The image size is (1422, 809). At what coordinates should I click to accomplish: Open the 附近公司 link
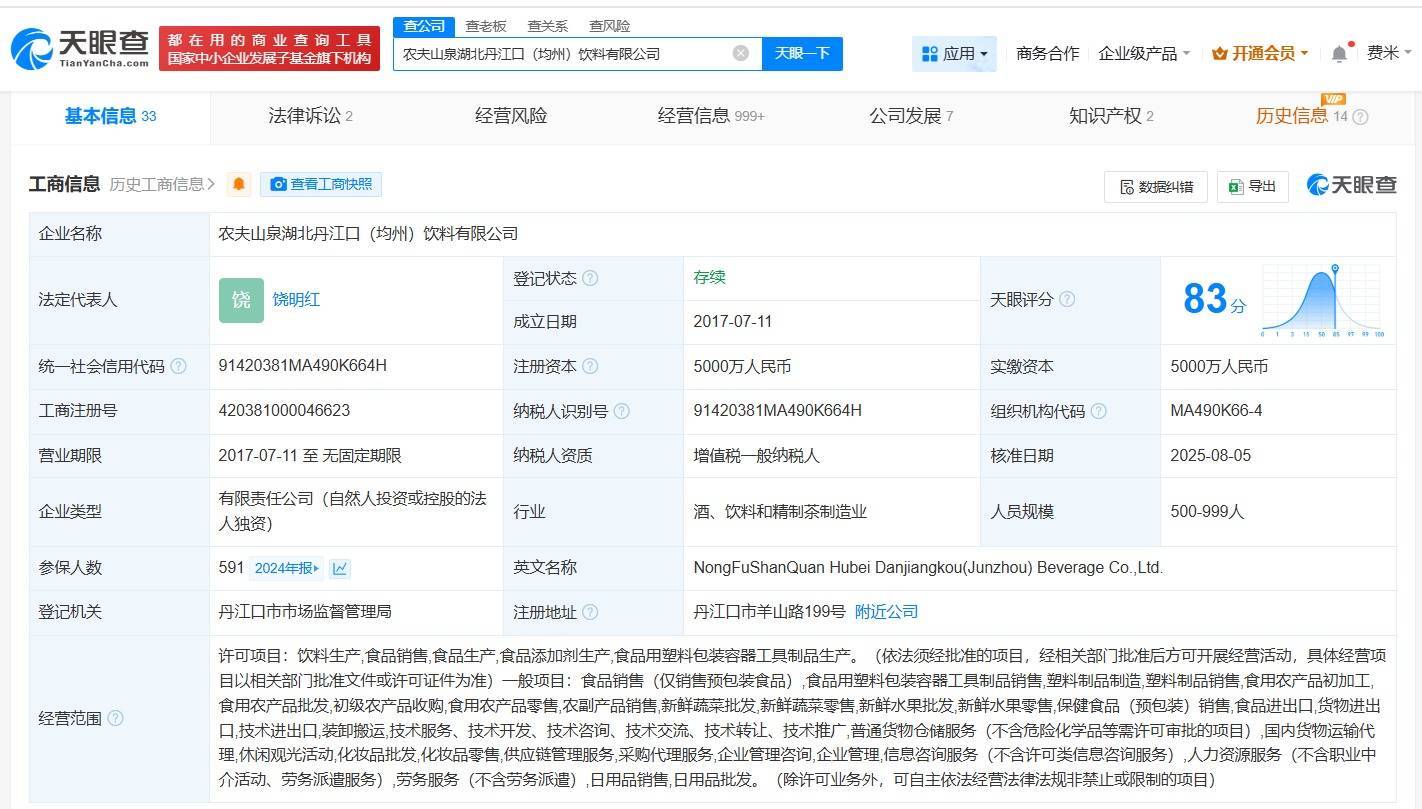click(886, 612)
